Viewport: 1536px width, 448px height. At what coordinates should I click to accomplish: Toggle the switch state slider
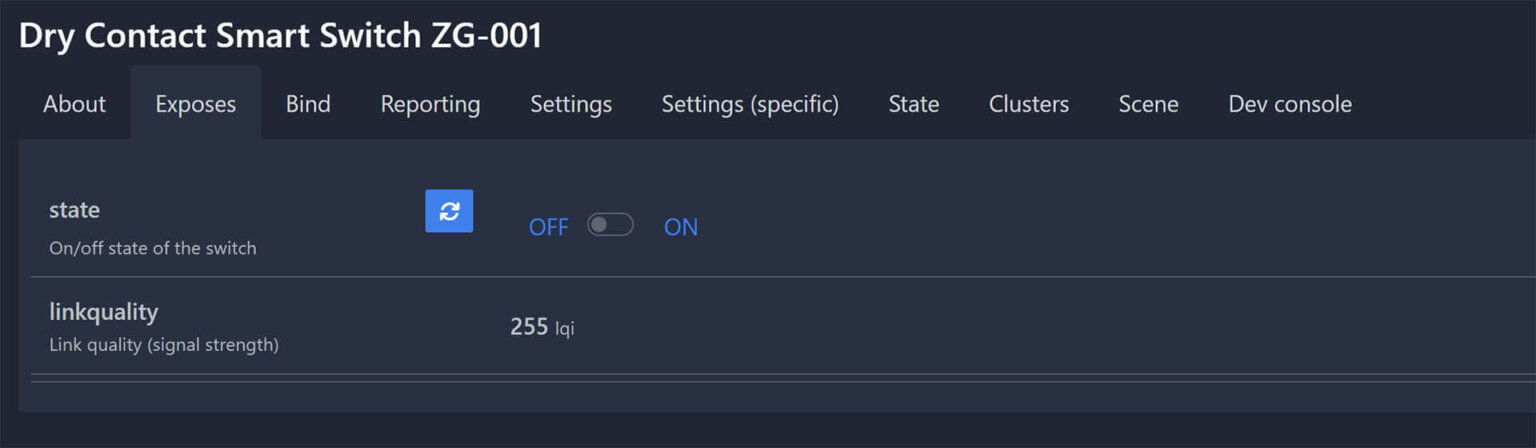tap(610, 225)
